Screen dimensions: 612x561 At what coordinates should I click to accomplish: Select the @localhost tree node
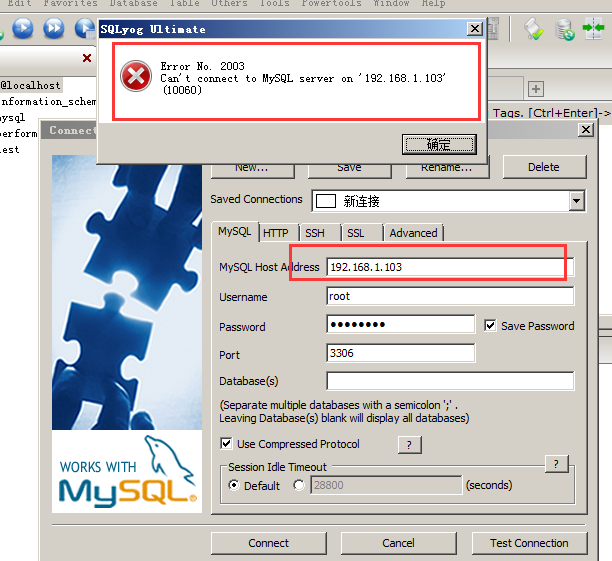click(30, 85)
